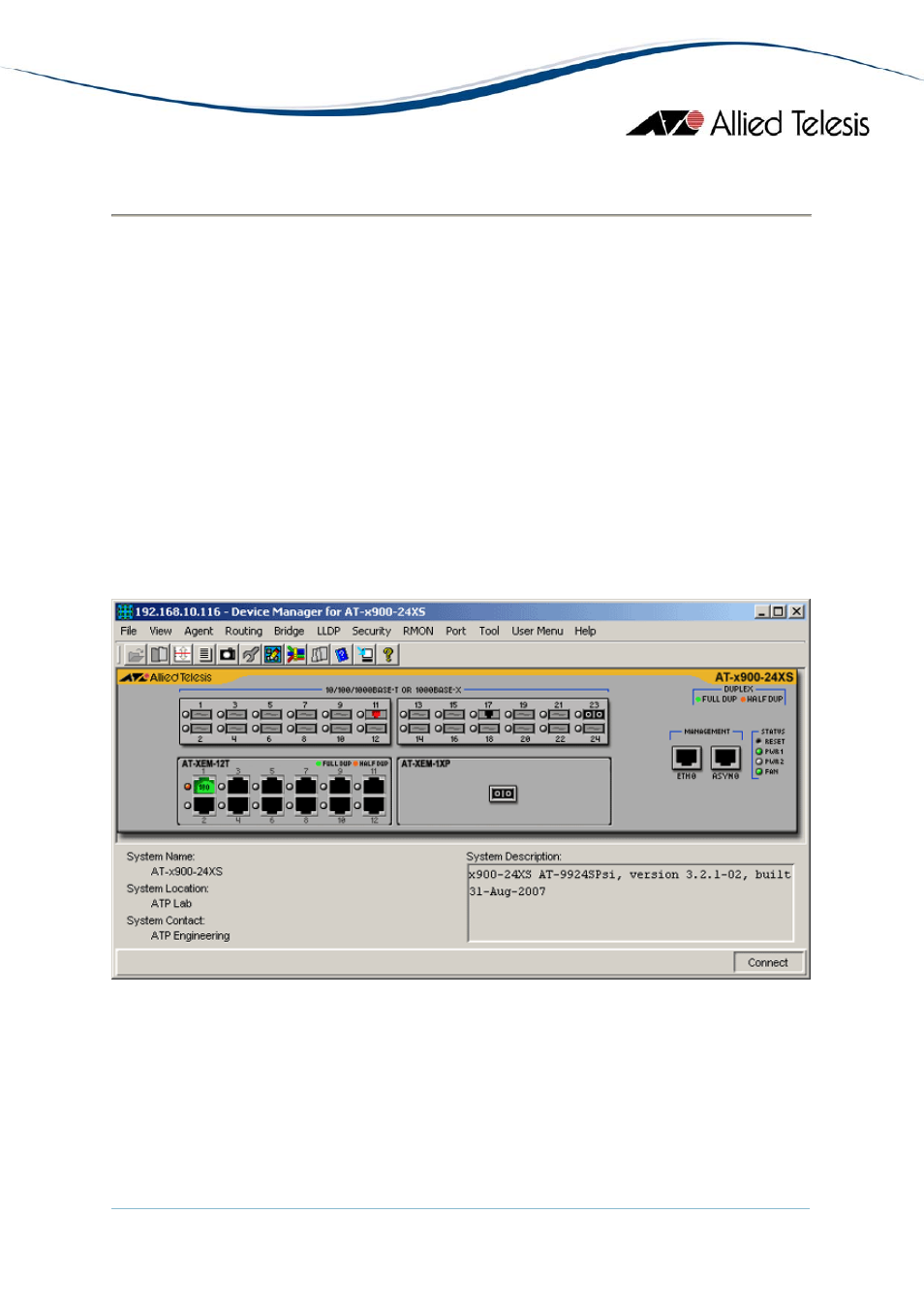The height and width of the screenshot is (1308, 924).
Task: Open the Tool menu
Action: [489, 631]
